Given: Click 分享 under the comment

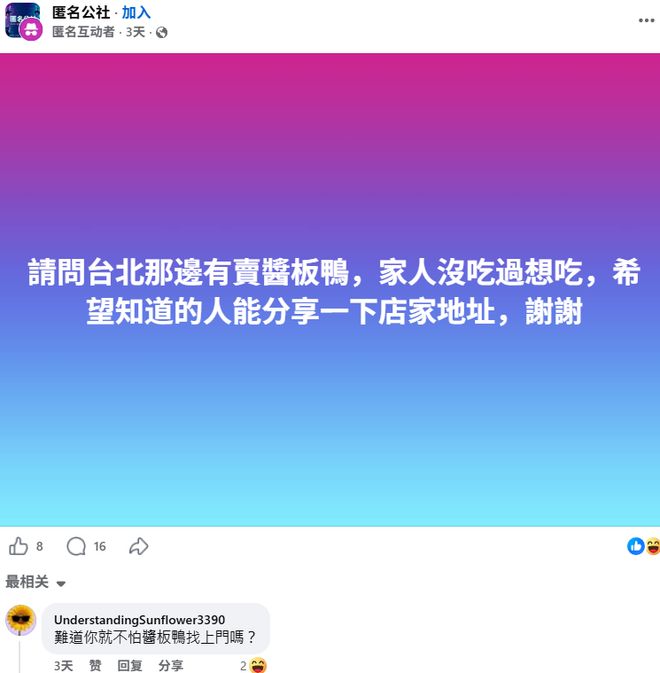Looking at the screenshot, I should pyautogui.click(x=171, y=666).
